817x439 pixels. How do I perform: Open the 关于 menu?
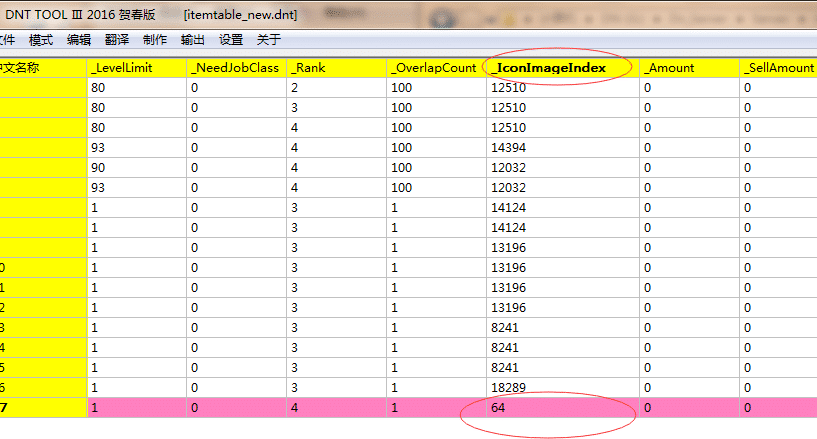269,40
